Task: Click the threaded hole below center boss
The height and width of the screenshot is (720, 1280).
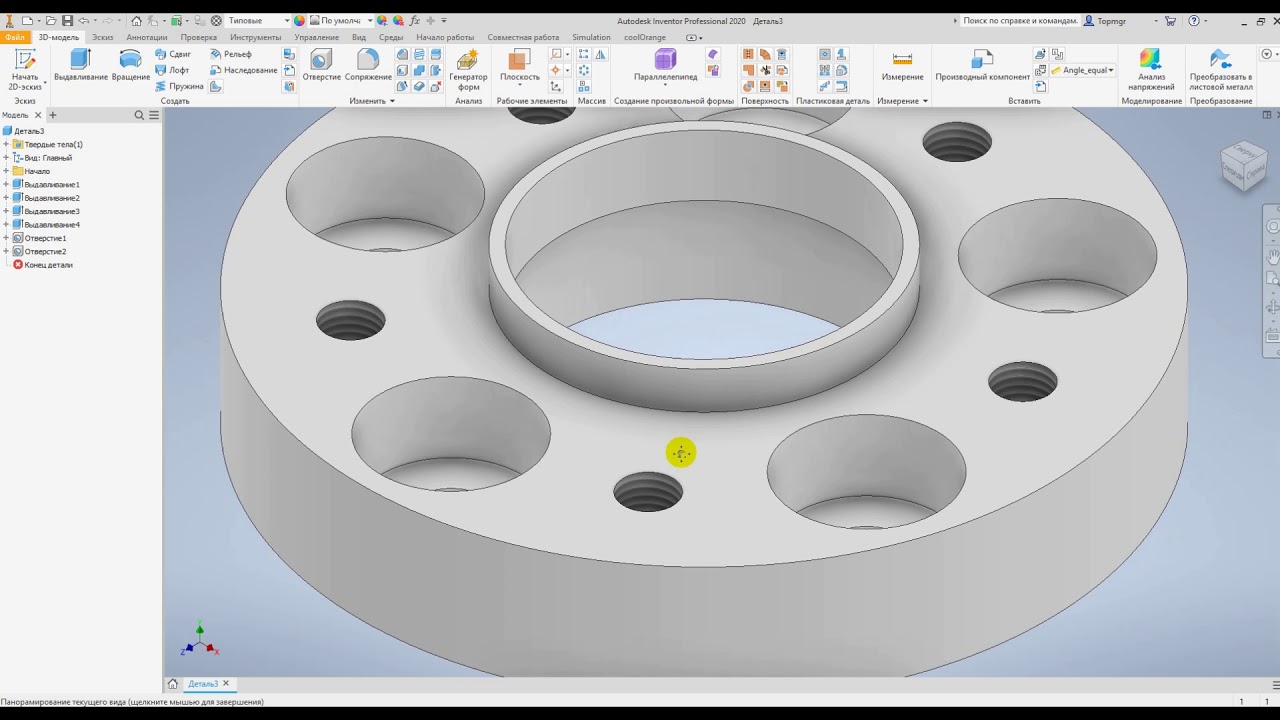Action: 648,492
